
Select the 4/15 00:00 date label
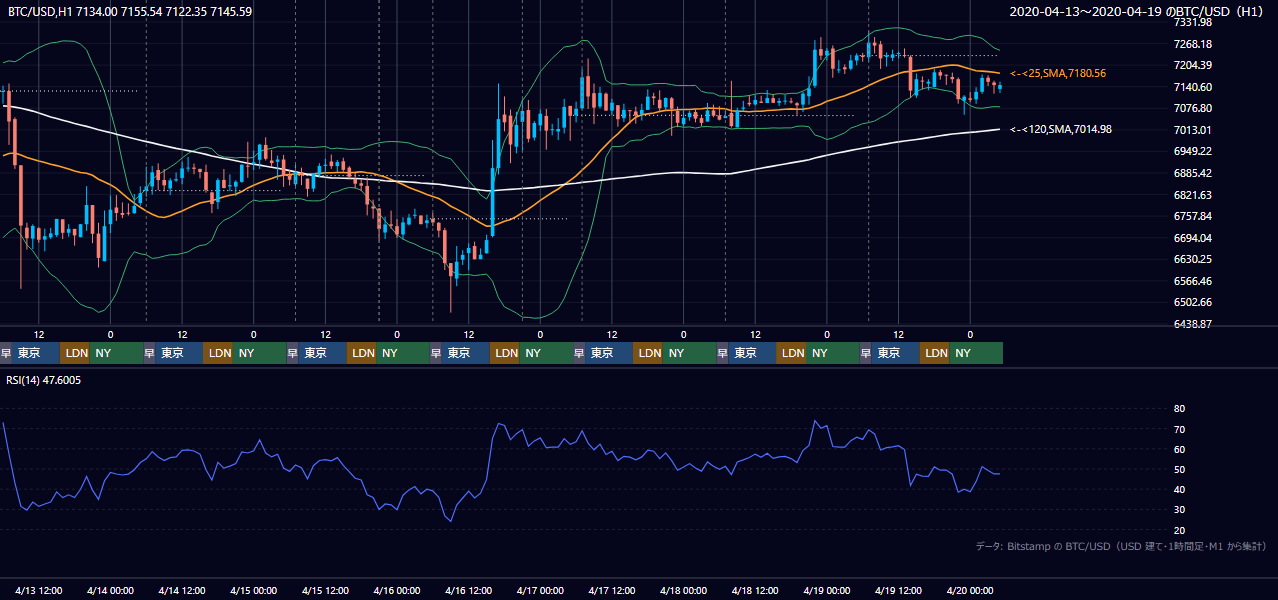point(253,590)
